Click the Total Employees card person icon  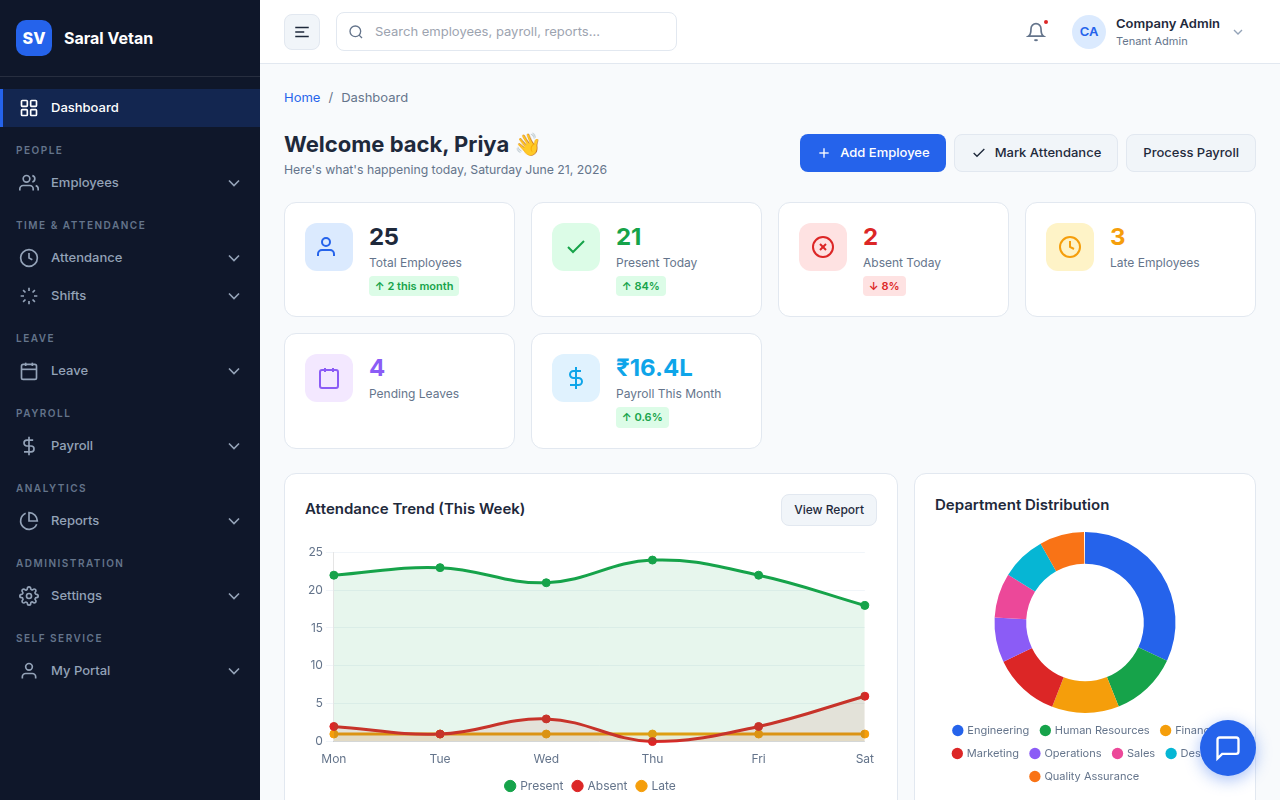[329, 247]
